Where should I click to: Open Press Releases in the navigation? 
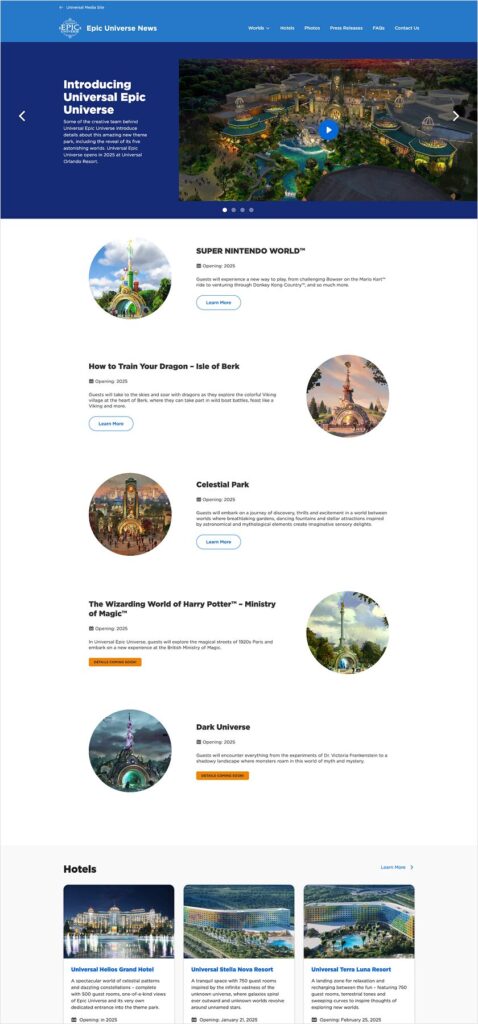(346, 28)
